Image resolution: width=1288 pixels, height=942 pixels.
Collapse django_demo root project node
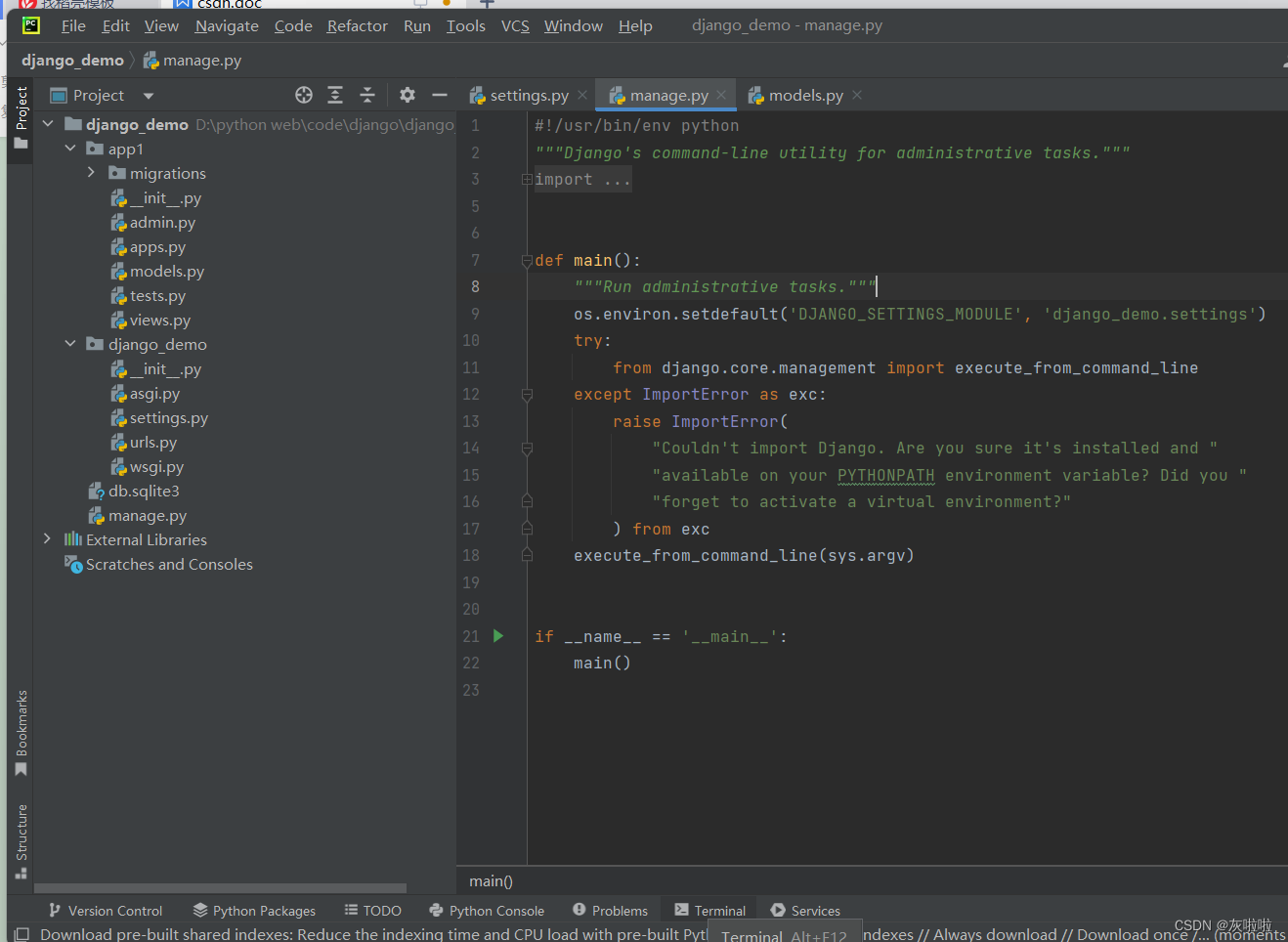pos(48,124)
